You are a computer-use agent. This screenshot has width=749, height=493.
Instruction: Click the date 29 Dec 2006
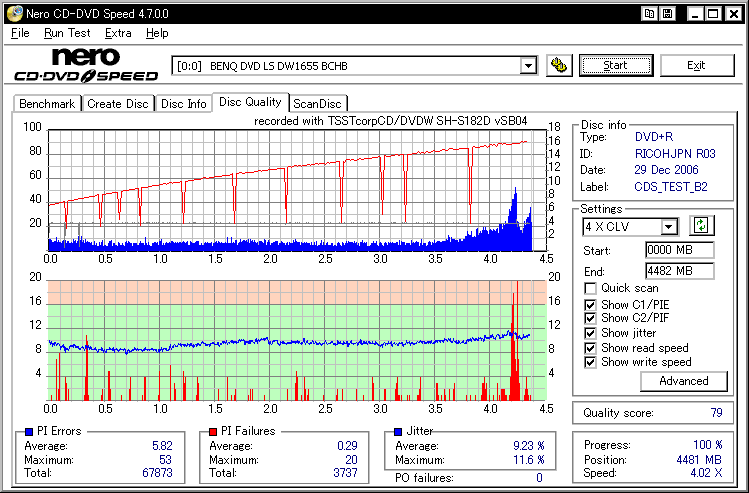666,170
